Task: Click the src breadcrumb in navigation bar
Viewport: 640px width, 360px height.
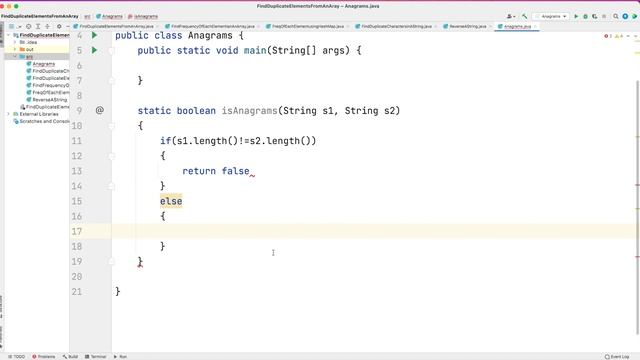Action: click(x=87, y=16)
